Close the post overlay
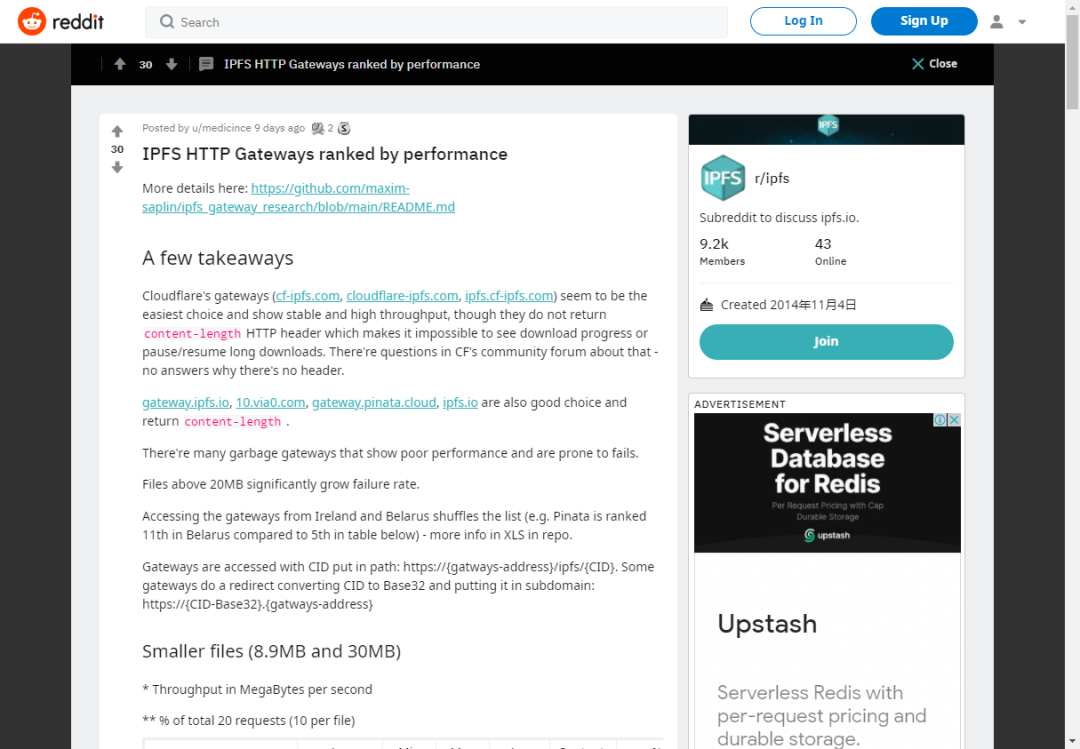Screen dimensions: 1080x749 tap(934, 63)
